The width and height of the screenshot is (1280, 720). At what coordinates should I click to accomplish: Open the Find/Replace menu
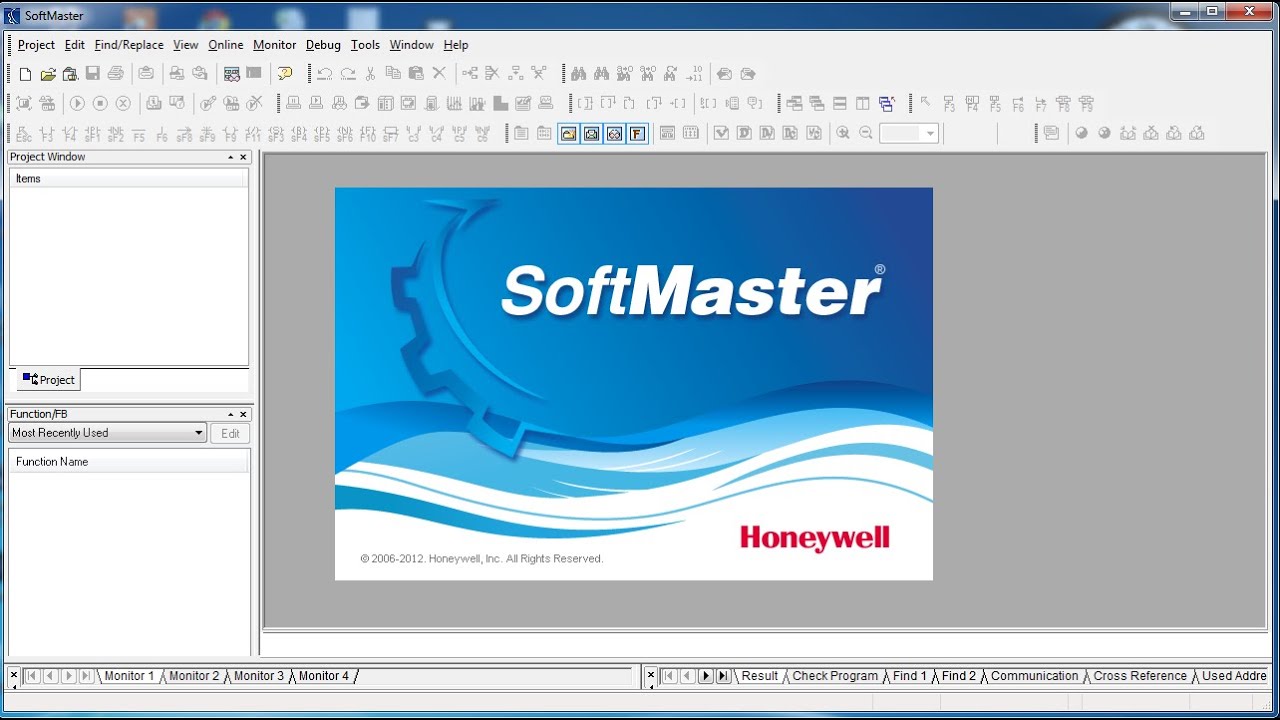(x=129, y=45)
